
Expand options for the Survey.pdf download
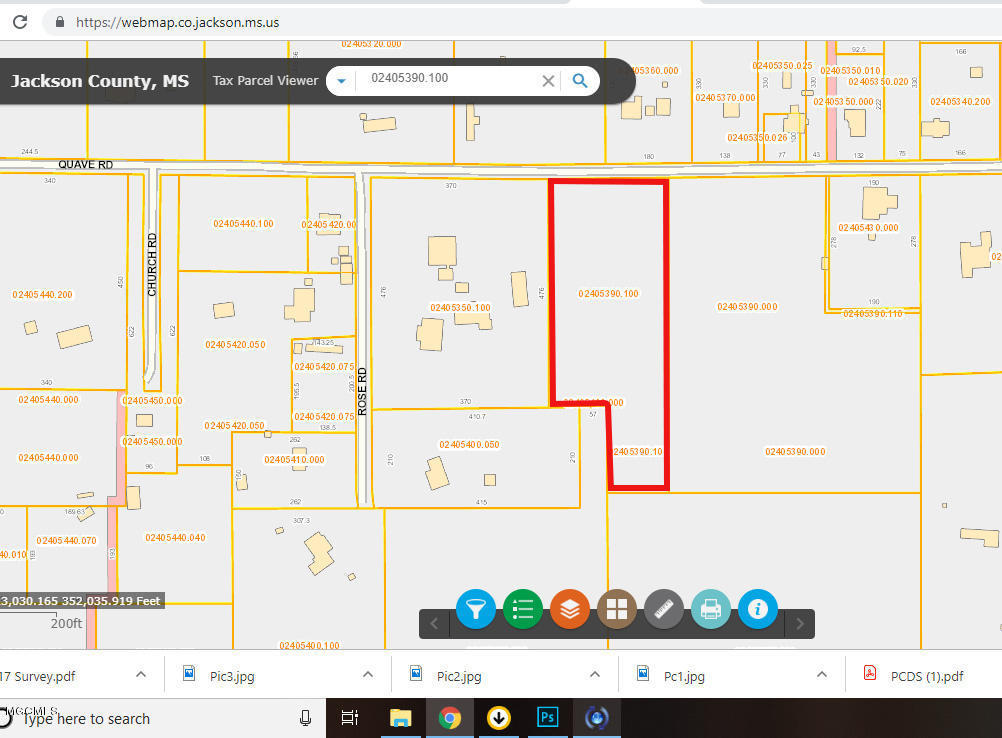(141, 674)
